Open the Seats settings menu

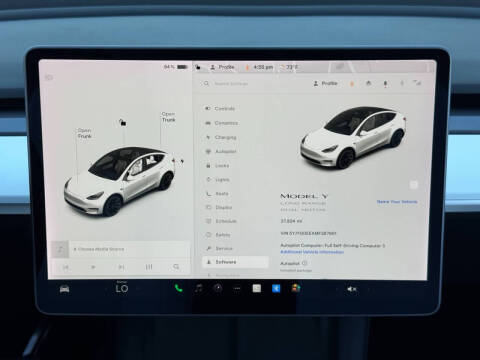pos(217,194)
